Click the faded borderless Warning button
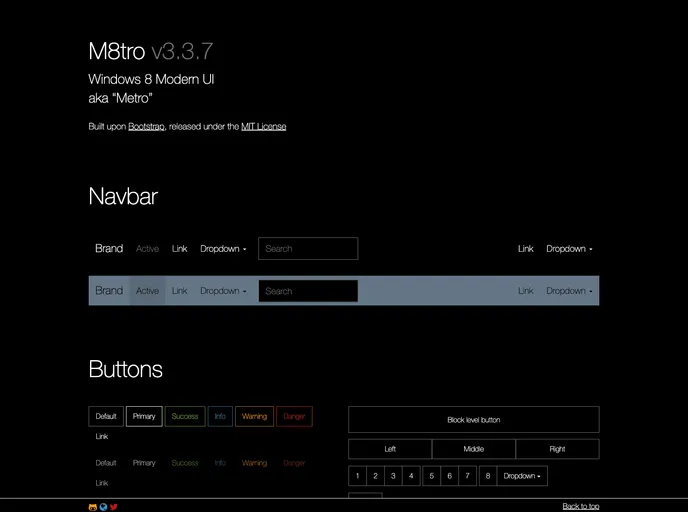The width and height of the screenshot is (688, 512). click(254, 463)
